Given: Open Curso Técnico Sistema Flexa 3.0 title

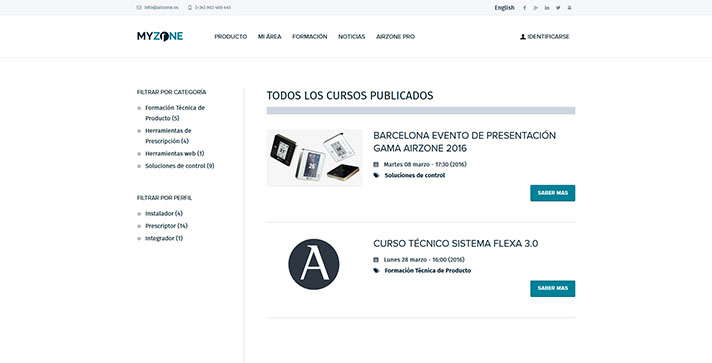Looking at the screenshot, I should pos(455,244).
